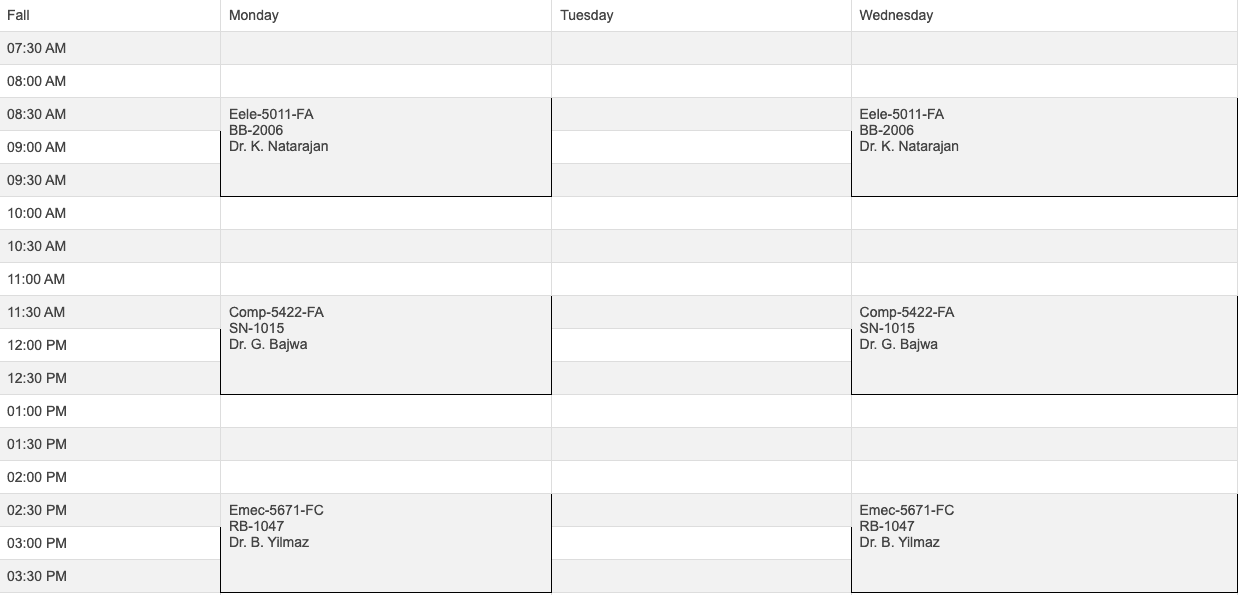Click the Monday column header

tap(386, 16)
